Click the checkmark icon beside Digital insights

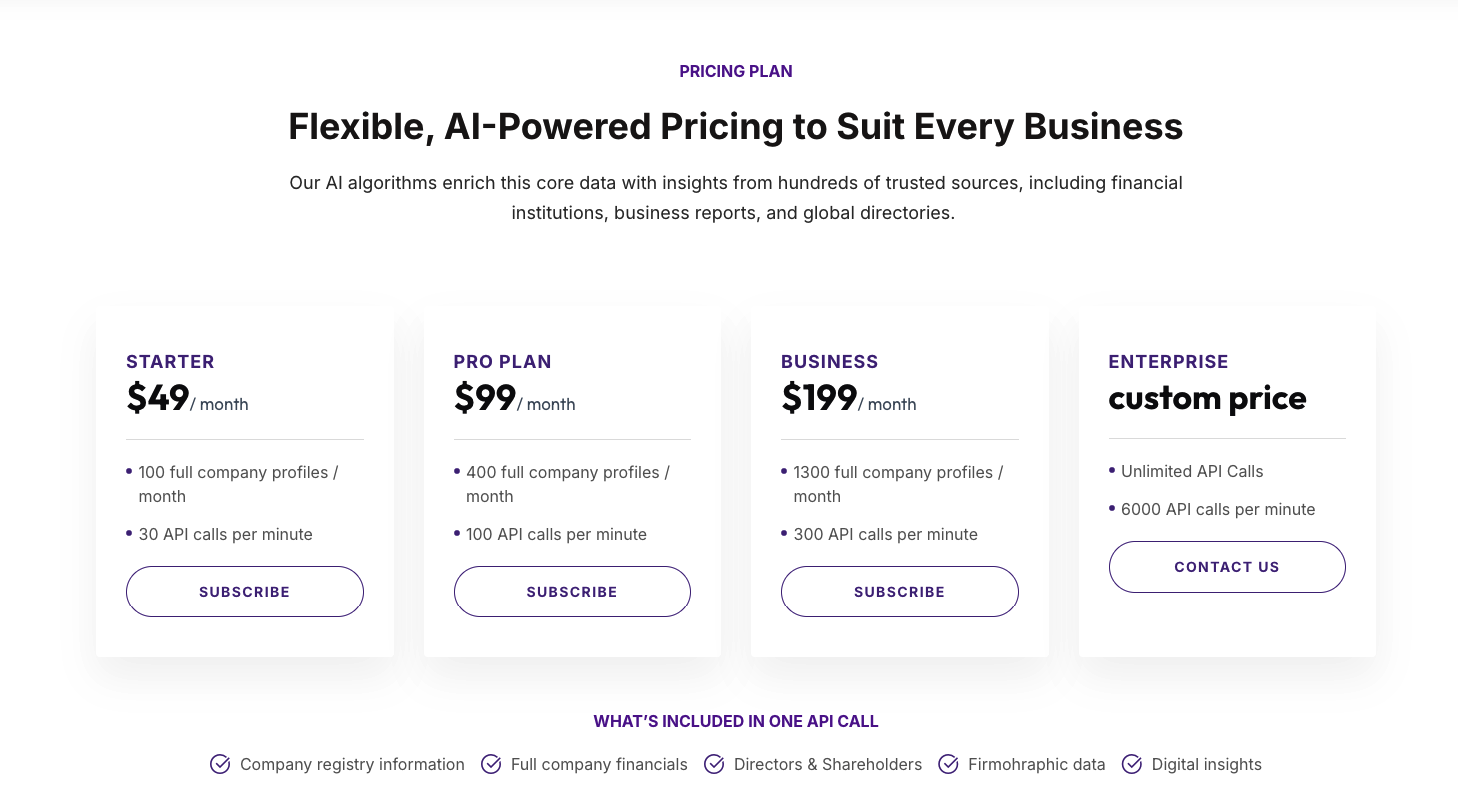(x=1132, y=765)
